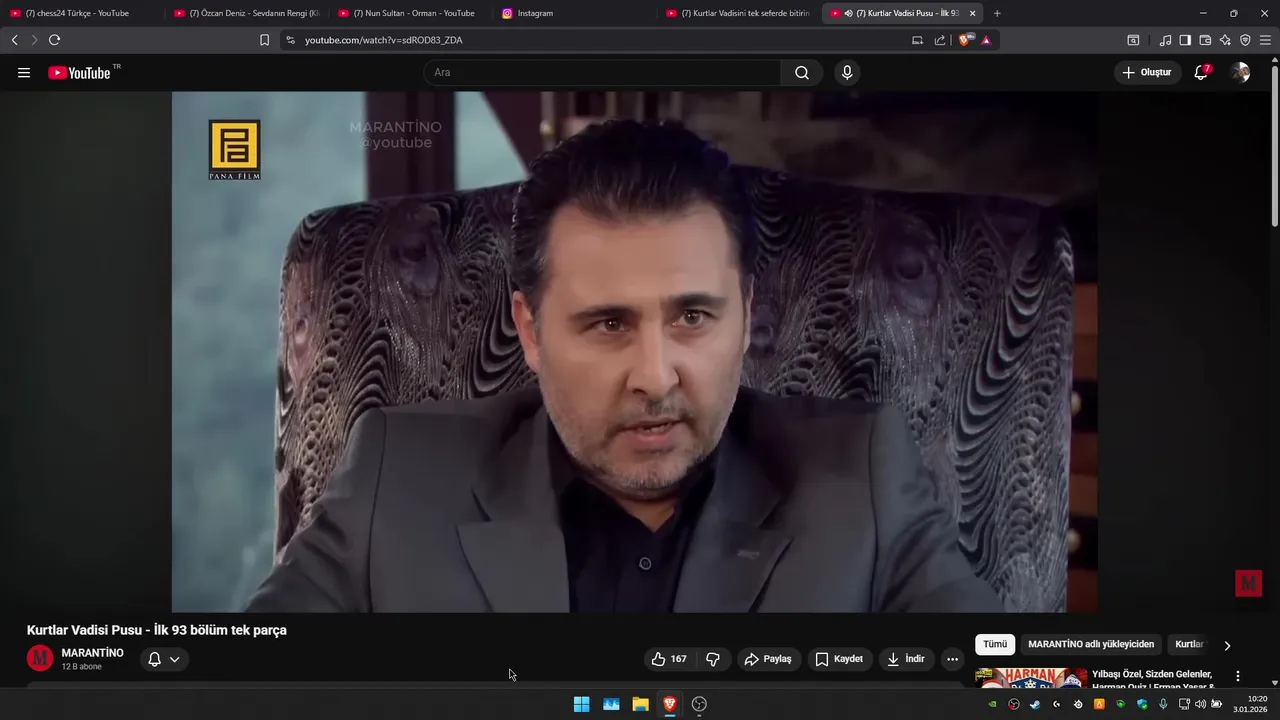The image size is (1280, 720).
Task: Open YouTube notifications bell
Action: click(1201, 73)
